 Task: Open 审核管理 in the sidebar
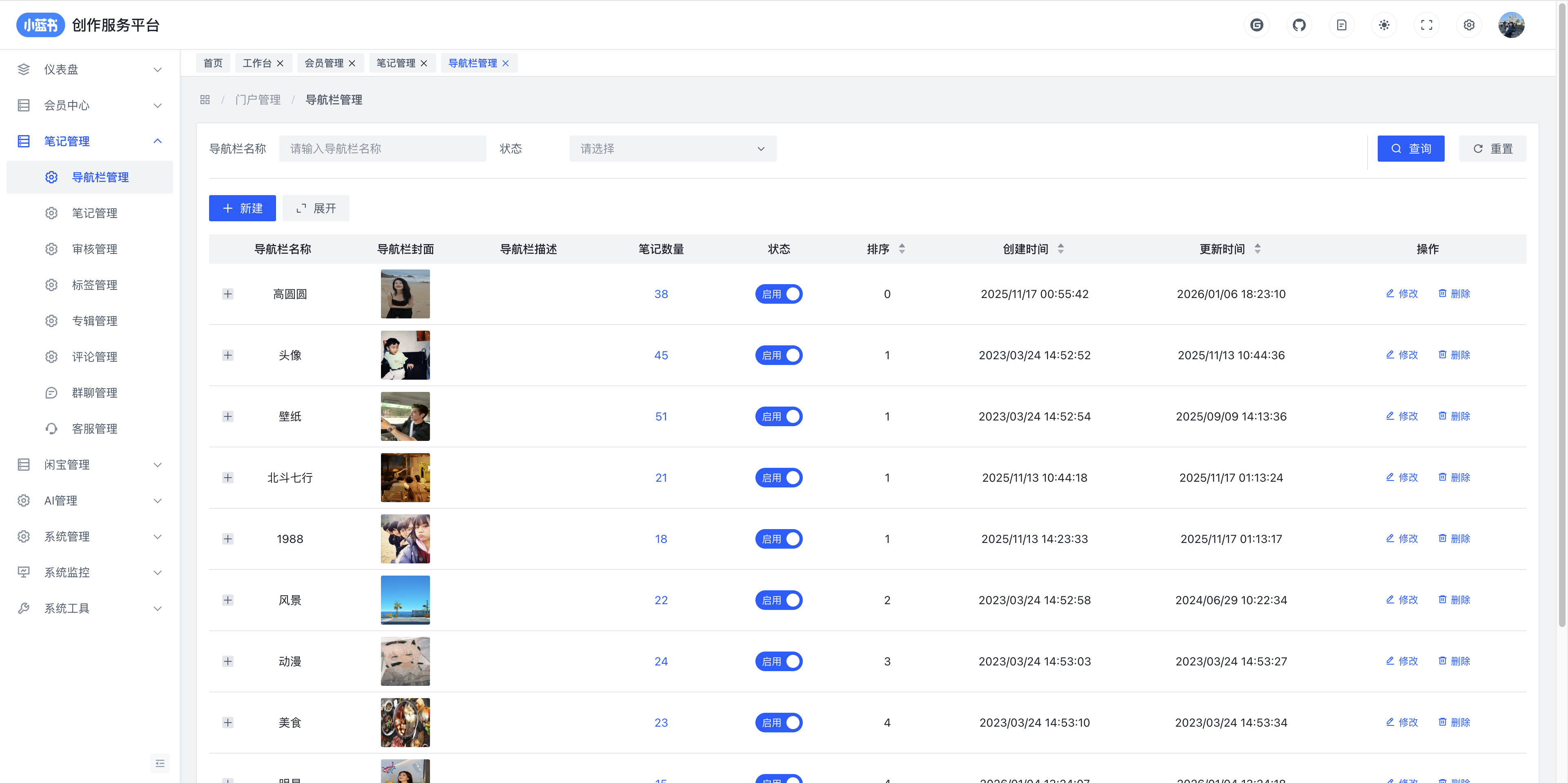[94, 249]
